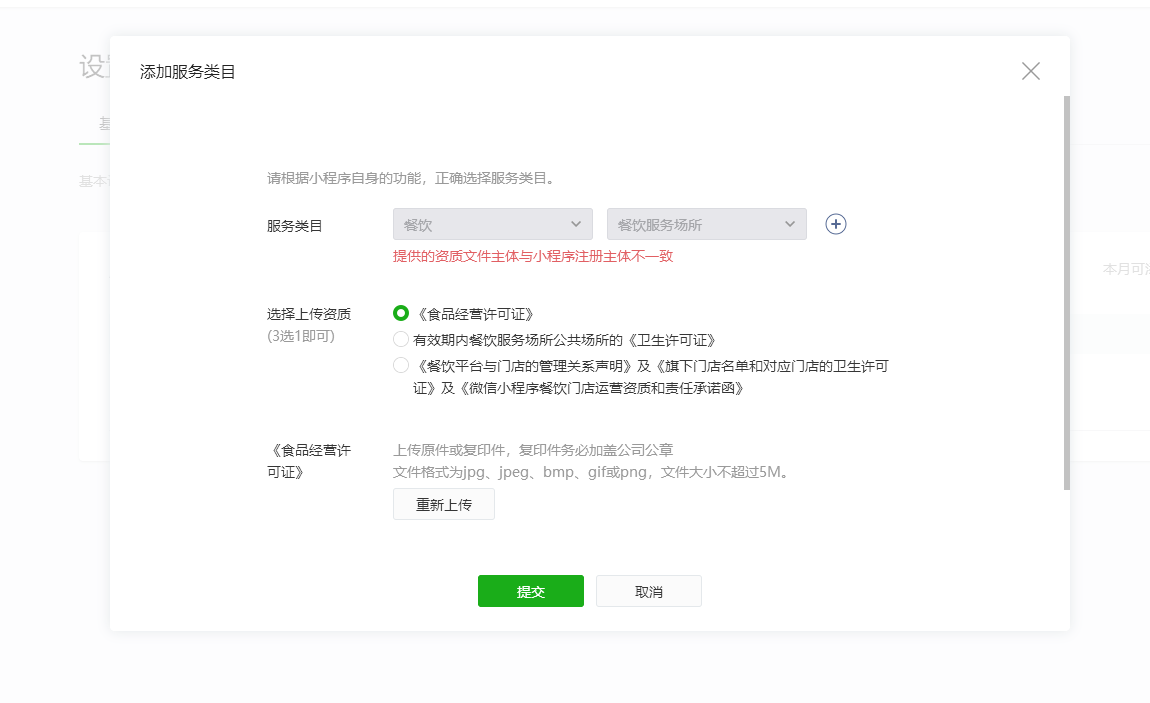
Task: Click the chevron arrow of the 餐饮 dropdown
Action: (x=576, y=224)
